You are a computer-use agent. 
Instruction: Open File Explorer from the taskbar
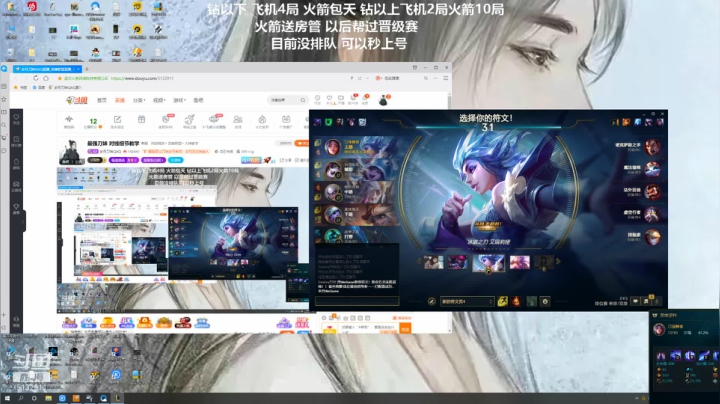(48, 398)
